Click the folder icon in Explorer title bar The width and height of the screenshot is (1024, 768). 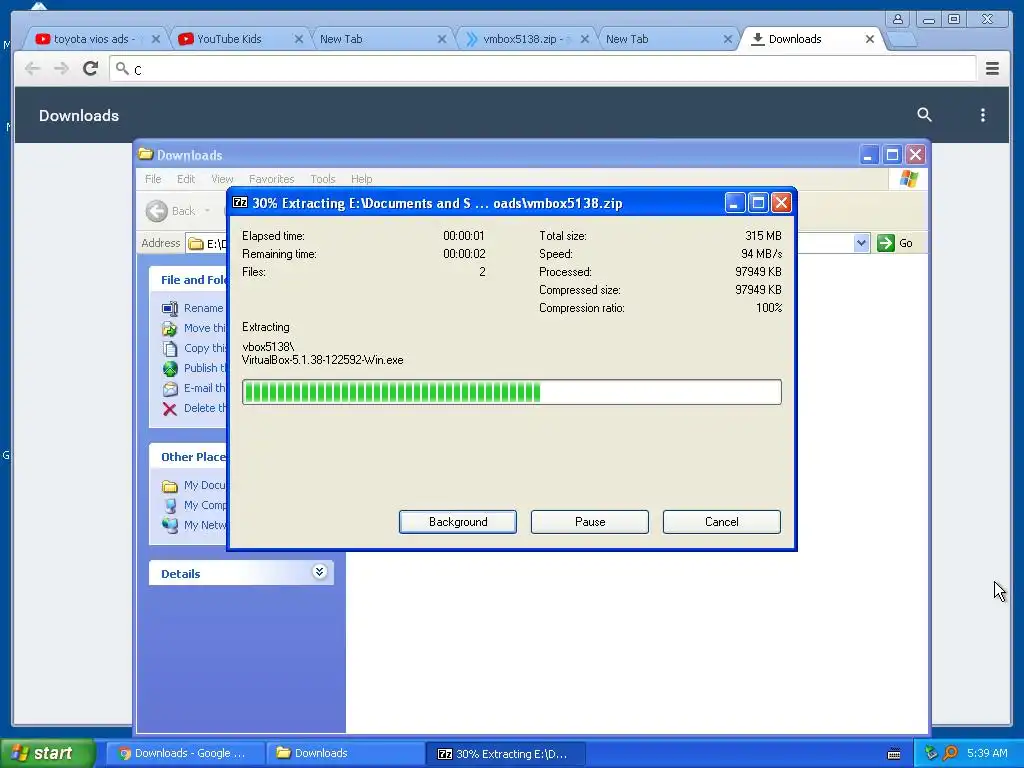pyautogui.click(x=146, y=155)
